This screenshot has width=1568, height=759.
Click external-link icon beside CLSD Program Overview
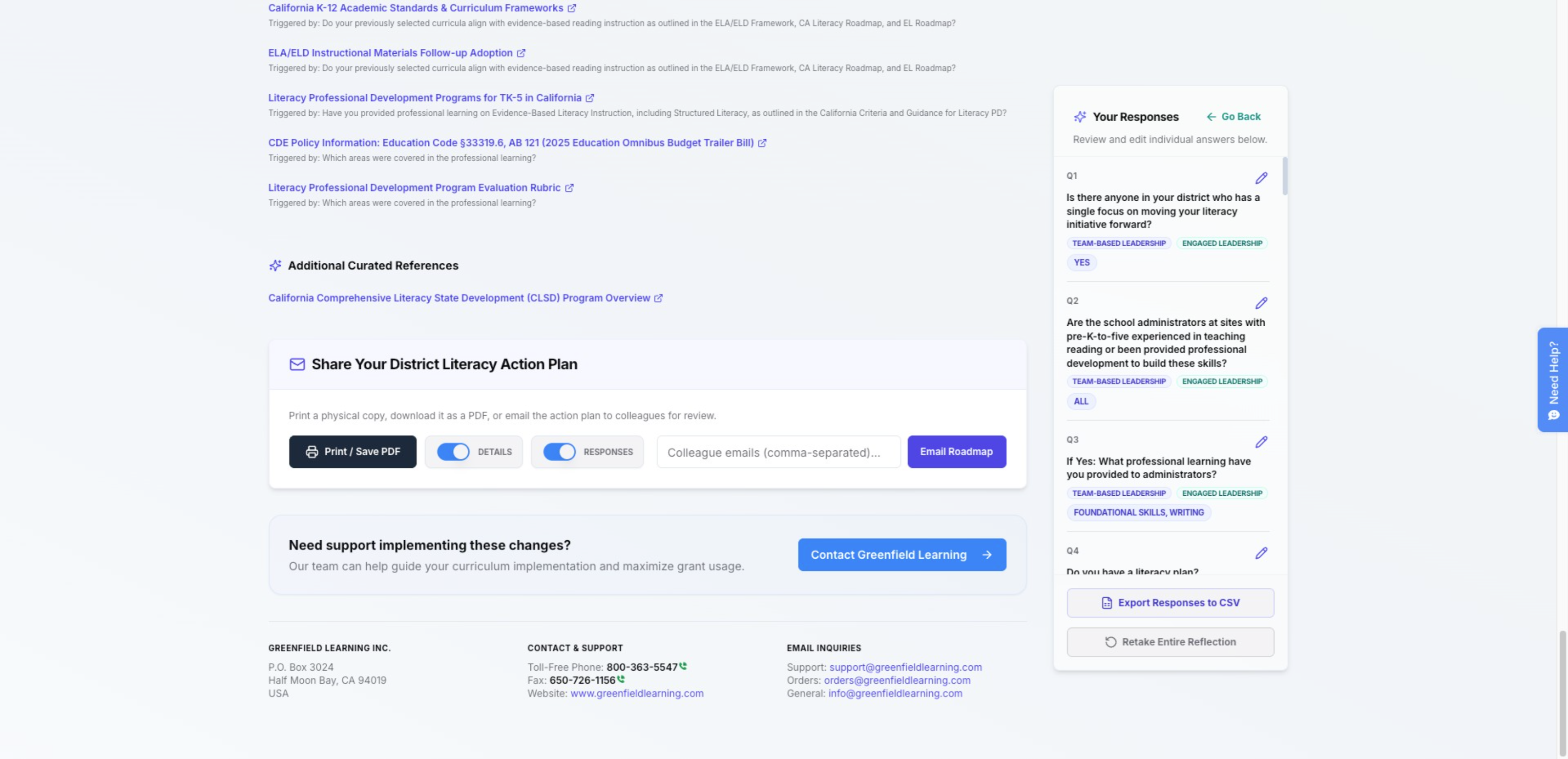coord(658,298)
